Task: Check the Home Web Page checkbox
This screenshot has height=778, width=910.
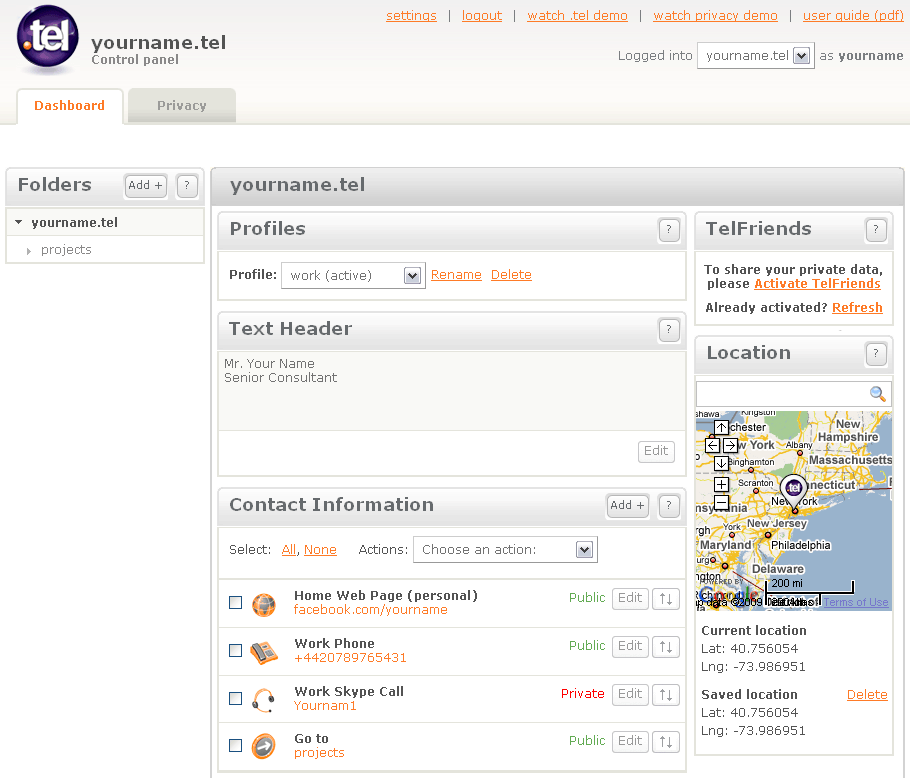Action: click(x=236, y=603)
